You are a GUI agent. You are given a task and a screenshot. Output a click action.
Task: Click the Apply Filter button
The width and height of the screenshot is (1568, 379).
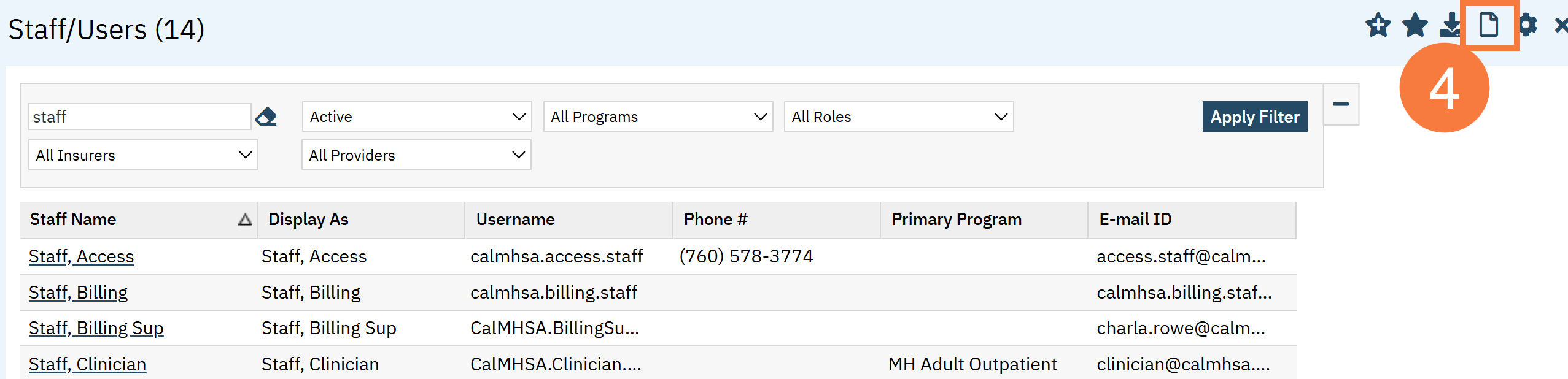[x=1255, y=117]
